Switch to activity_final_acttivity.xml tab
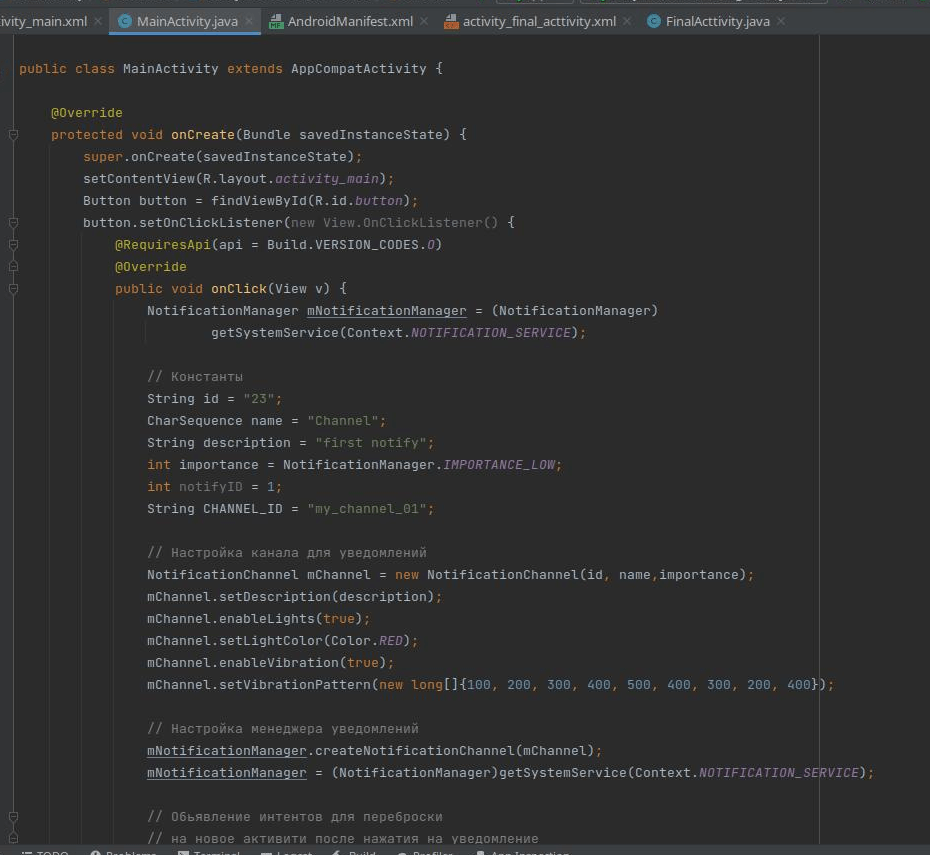Screen dimensions: 930x855 click(x=539, y=21)
